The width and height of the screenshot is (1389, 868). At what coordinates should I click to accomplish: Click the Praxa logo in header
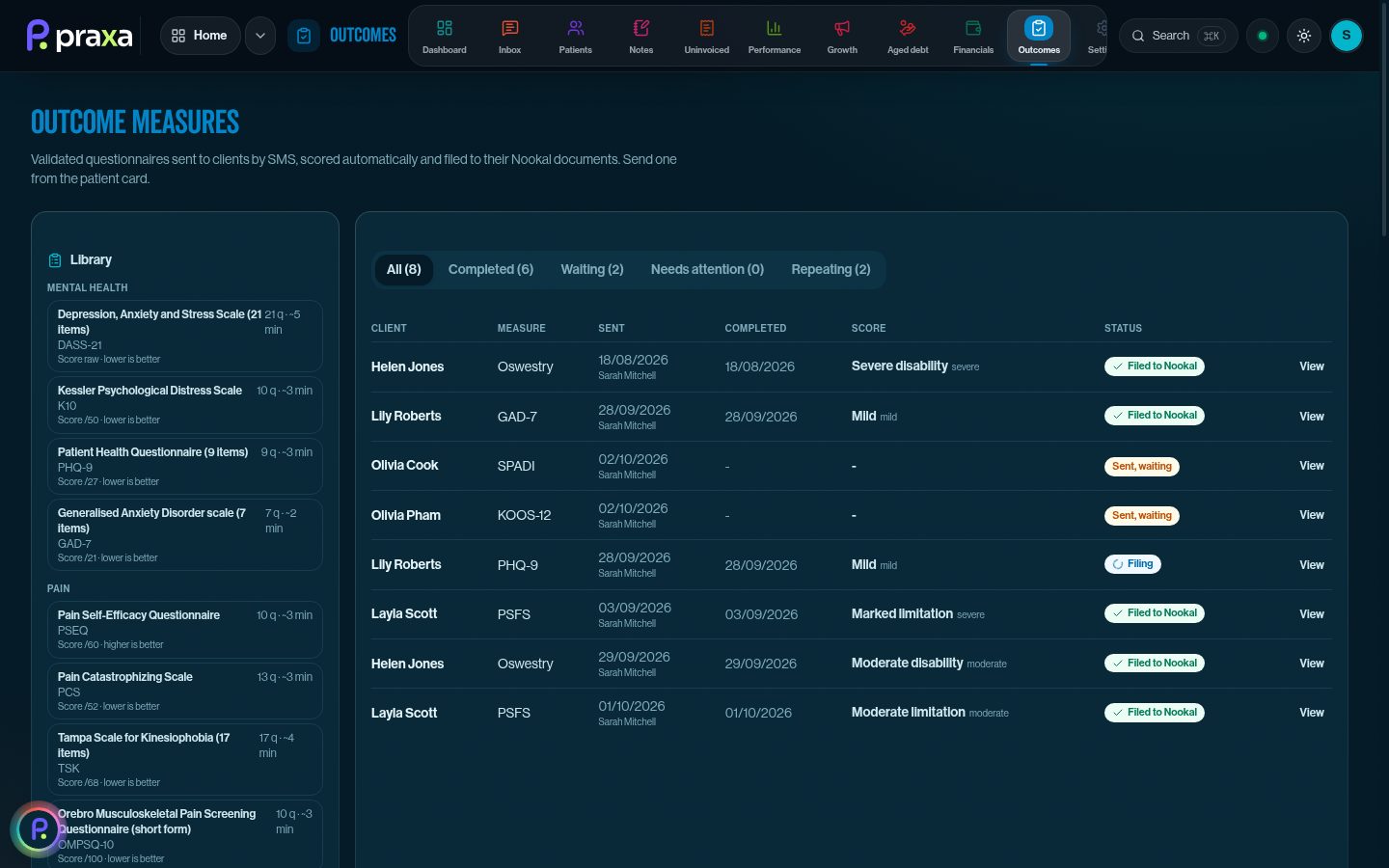(80, 36)
